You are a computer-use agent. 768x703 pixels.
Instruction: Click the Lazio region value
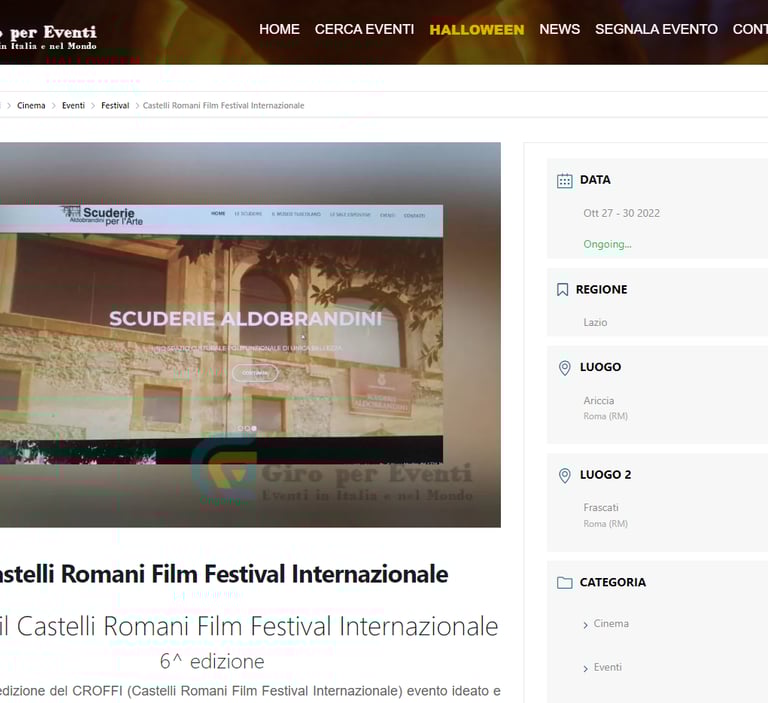[x=595, y=322]
